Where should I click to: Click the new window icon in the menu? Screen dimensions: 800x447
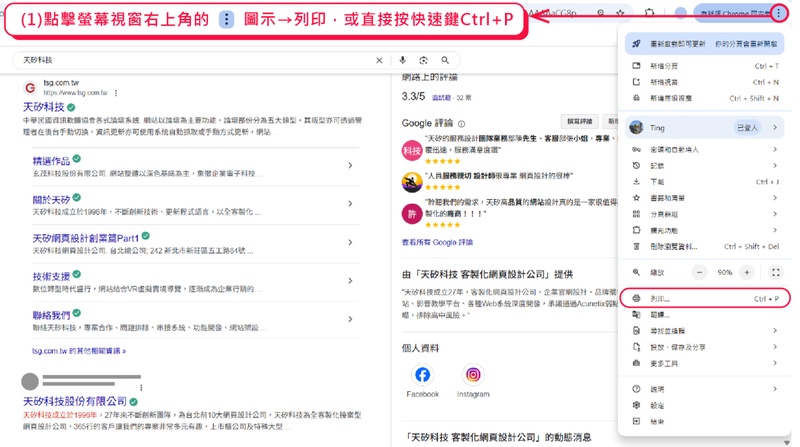click(636, 82)
